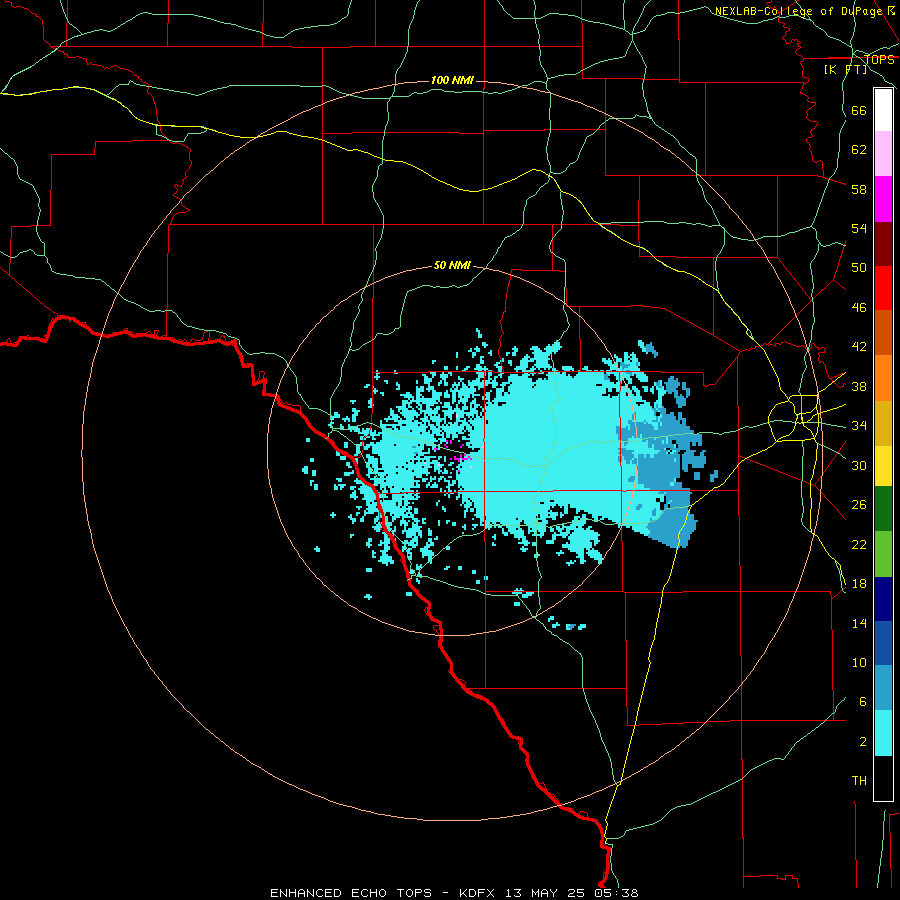
Task: Click the "TOPS" legend title
Action: coord(879,60)
